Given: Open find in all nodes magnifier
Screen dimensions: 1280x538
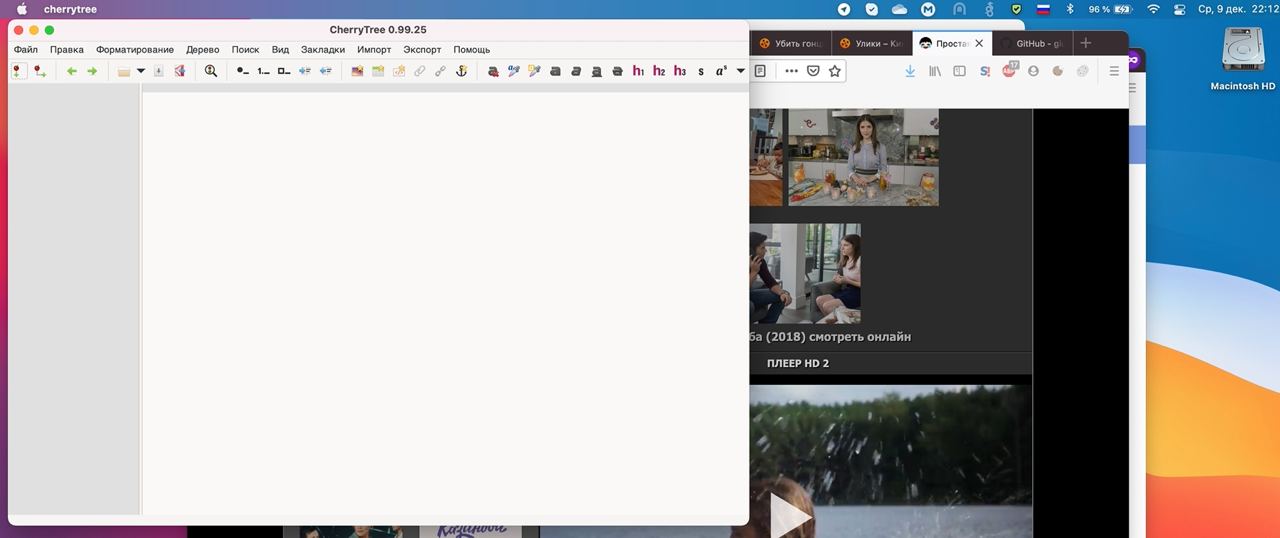Looking at the screenshot, I should point(211,71).
